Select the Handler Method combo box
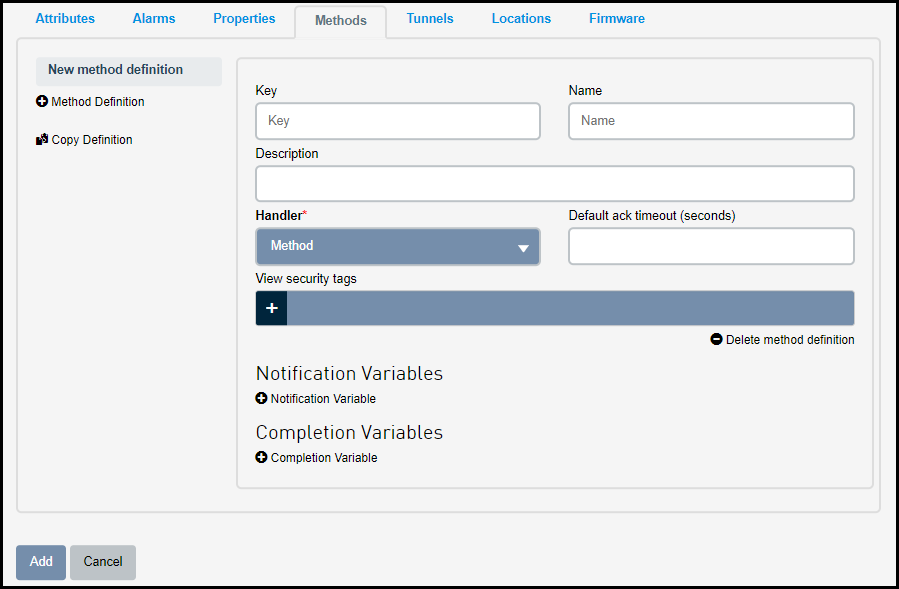 (398, 247)
